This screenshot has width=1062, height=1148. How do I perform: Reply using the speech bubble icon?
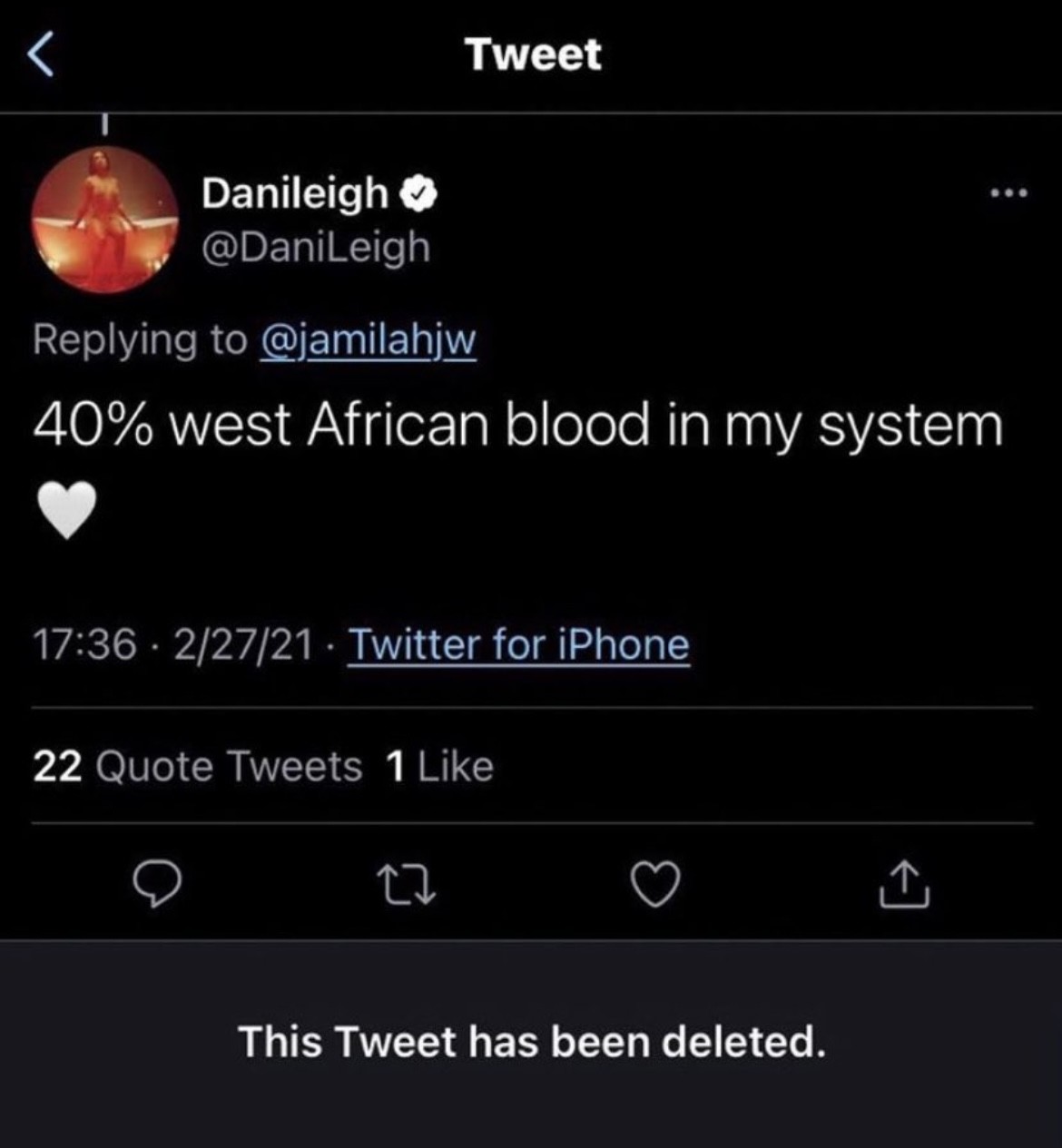point(156,885)
